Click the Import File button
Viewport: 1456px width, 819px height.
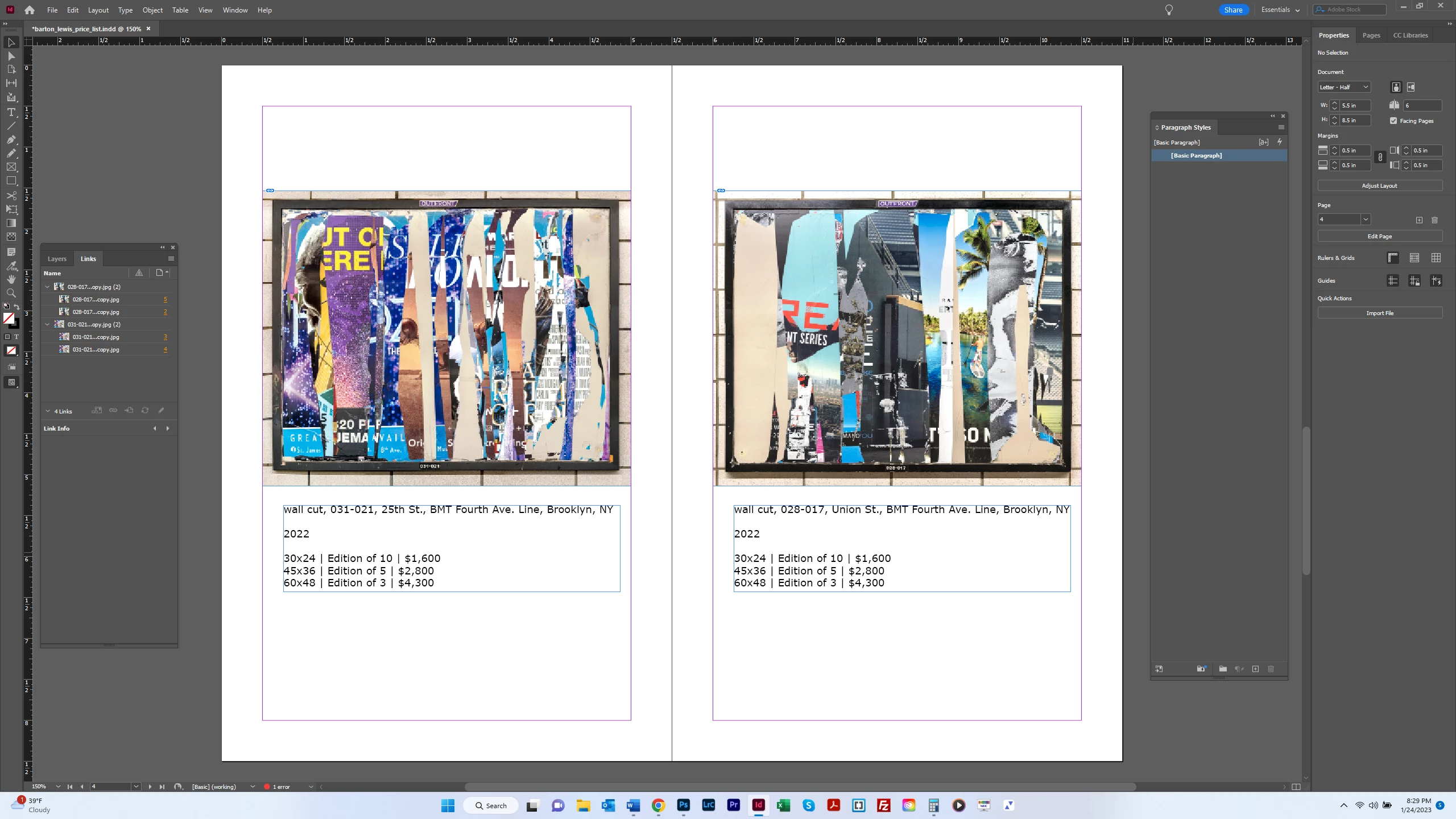(x=1379, y=313)
